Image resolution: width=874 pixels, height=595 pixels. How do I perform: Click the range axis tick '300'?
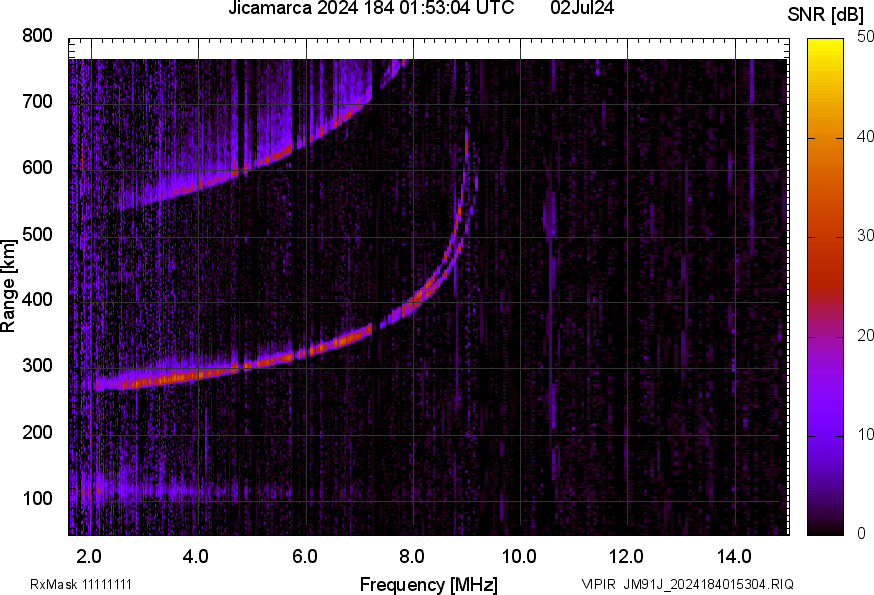click(37, 366)
